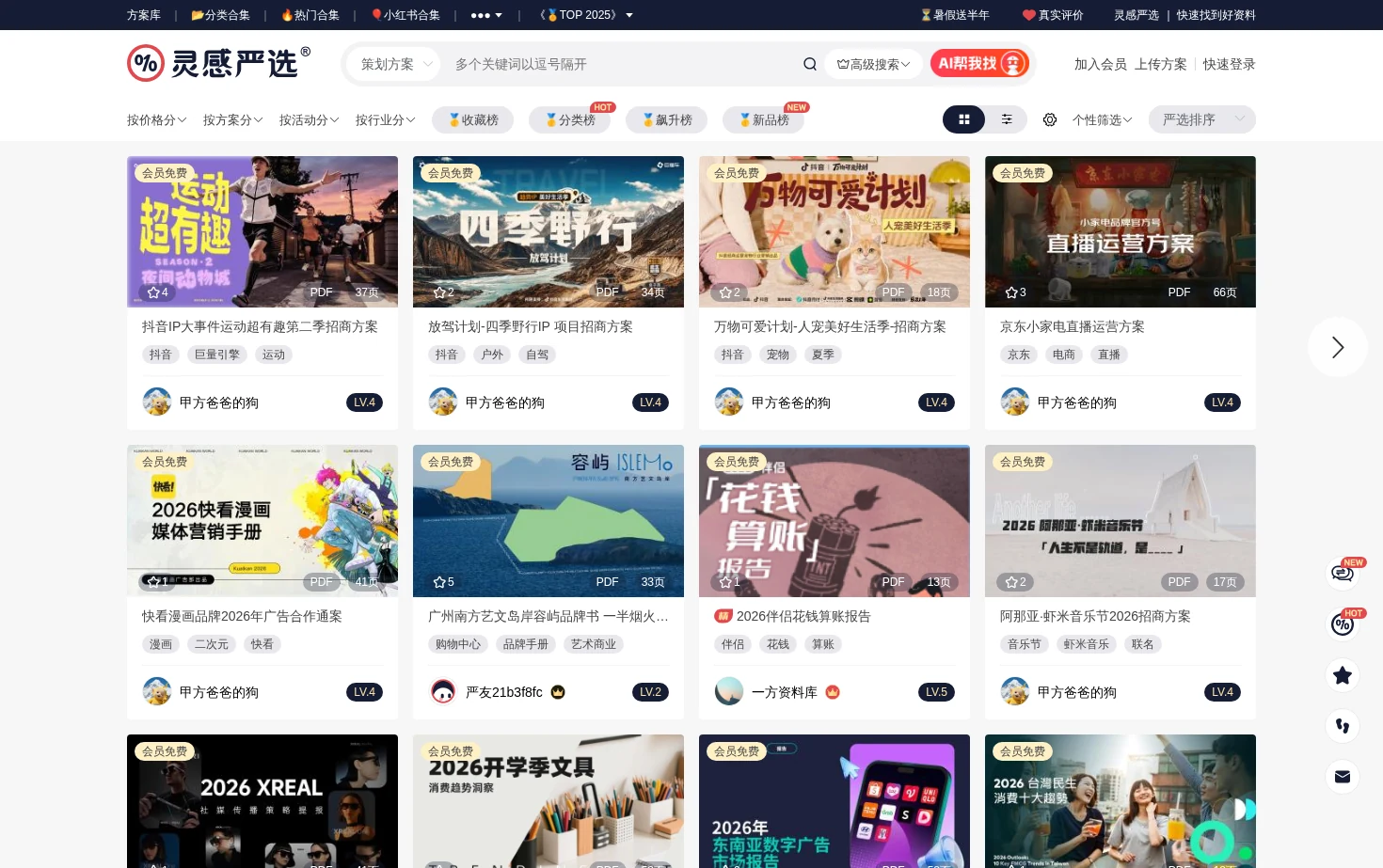1383x868 pixels.
Task: Select the 分类榜 ranking tab
Action: 569,119
